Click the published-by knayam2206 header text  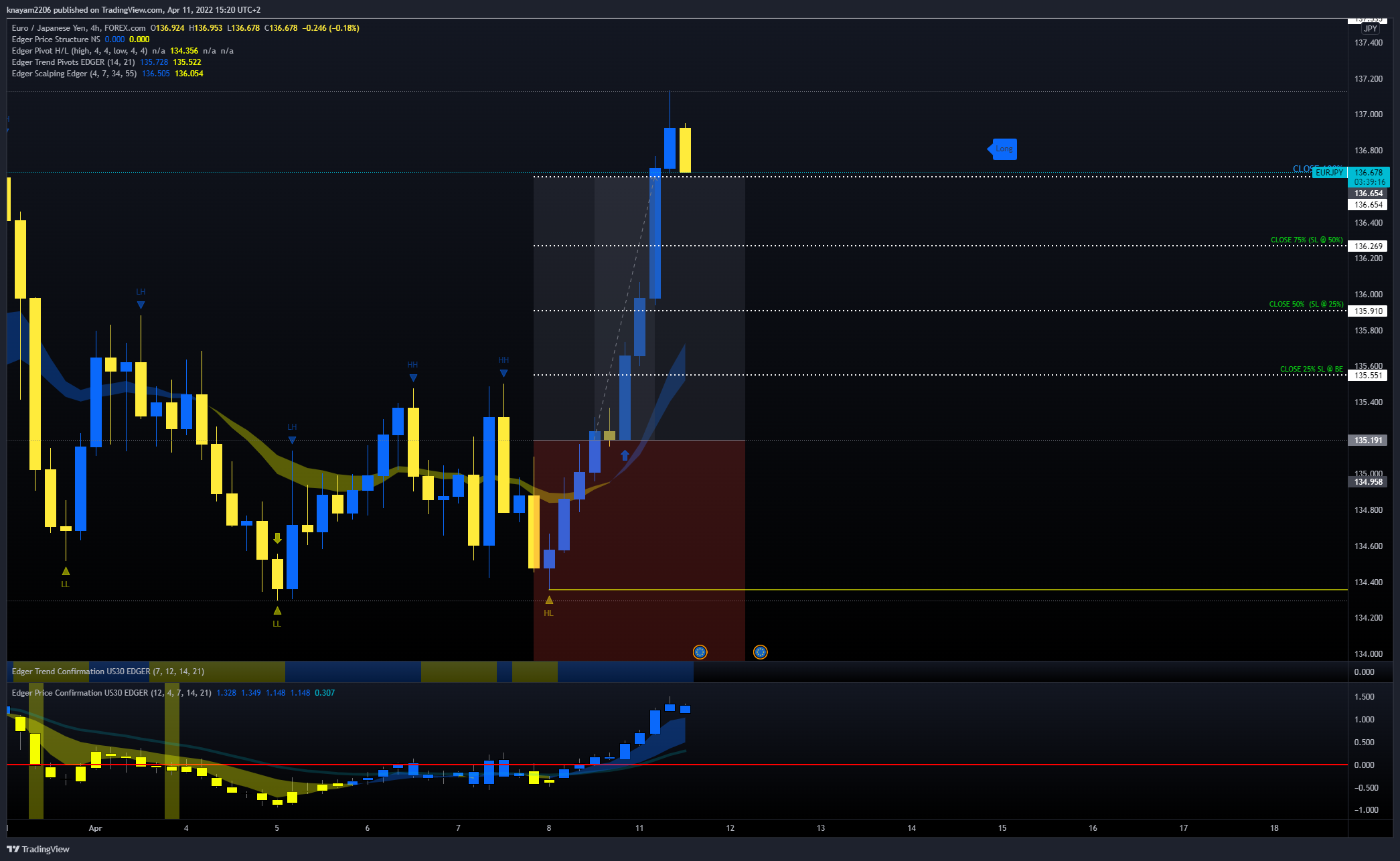click(133, 10)
